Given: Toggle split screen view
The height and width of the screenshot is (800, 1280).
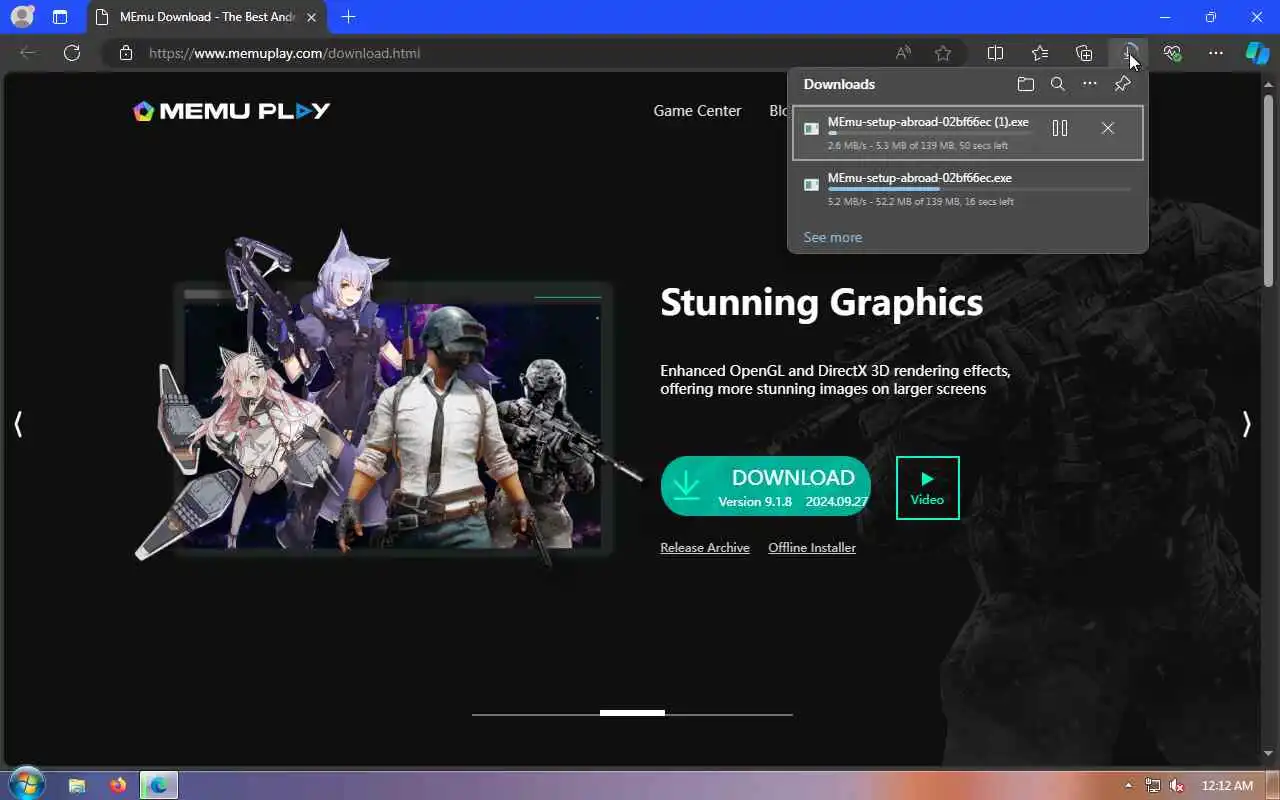Looking at the screenshot, I should [995, 53].
